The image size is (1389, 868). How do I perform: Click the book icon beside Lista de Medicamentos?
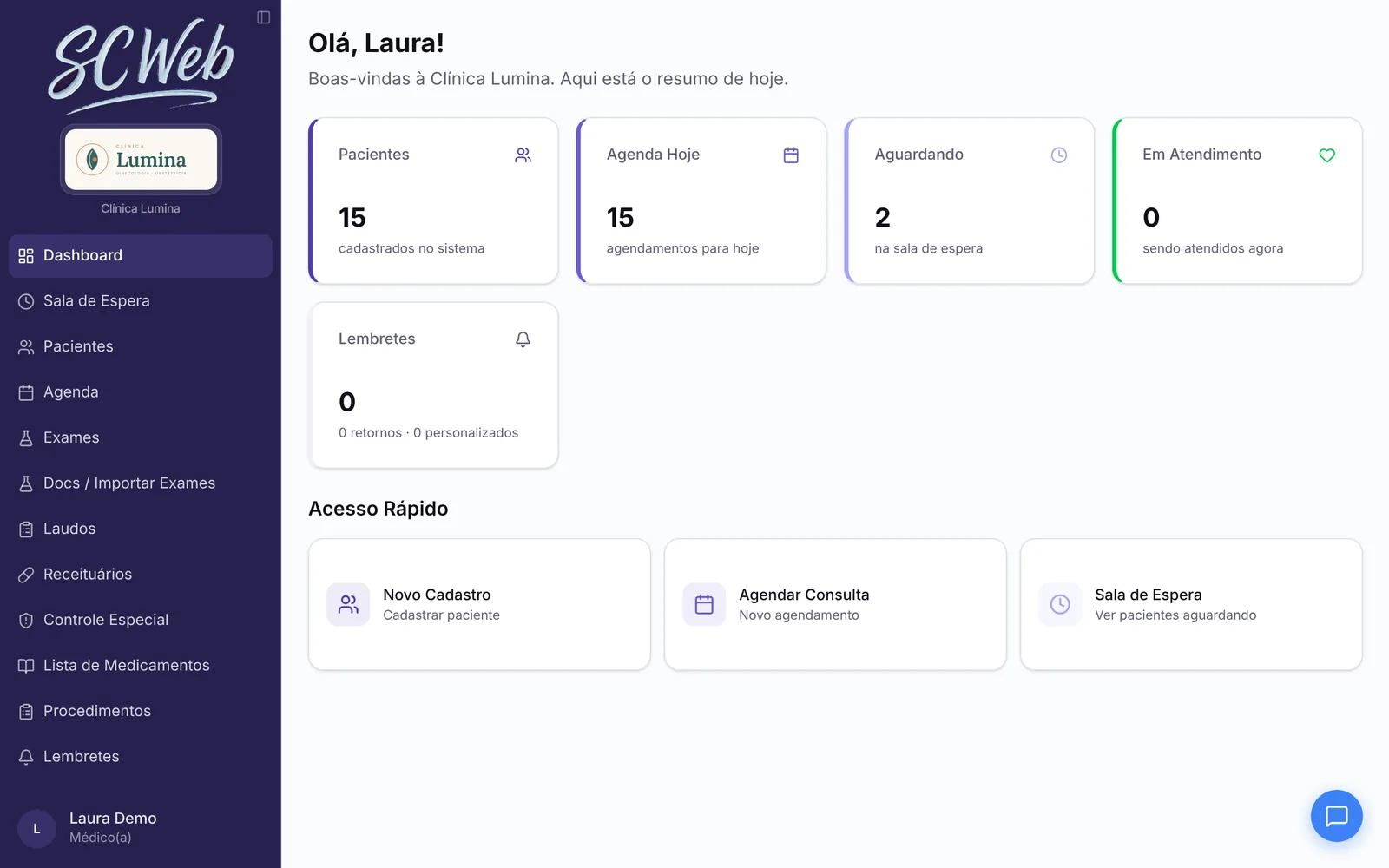click(26, 666)
